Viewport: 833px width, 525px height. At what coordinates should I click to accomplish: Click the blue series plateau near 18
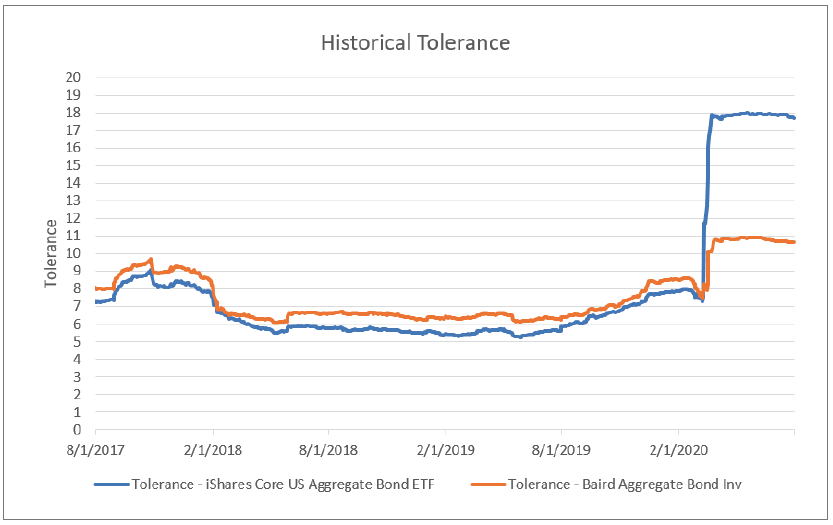(x=750, y=114)
